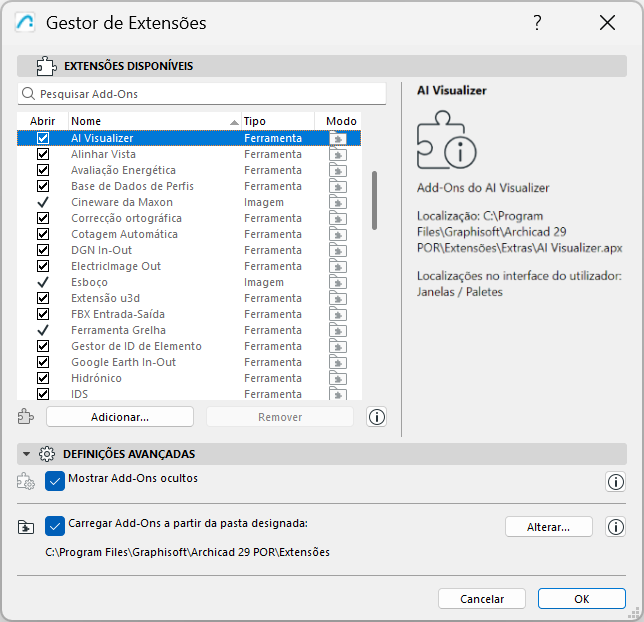Click info icon for Mostrar Add-Ons ocultos
Viewport: 644px width, 622px height.
615,482
